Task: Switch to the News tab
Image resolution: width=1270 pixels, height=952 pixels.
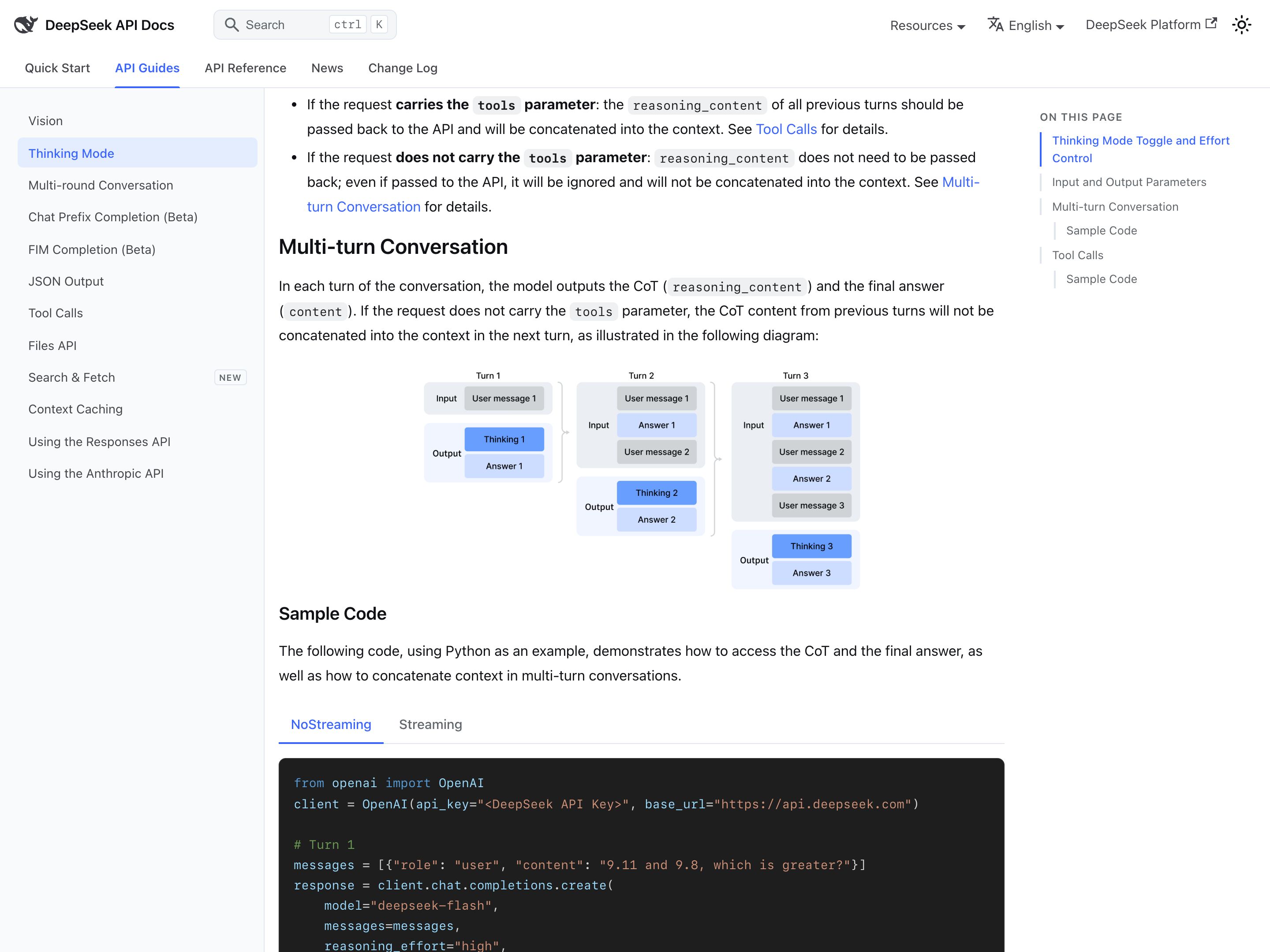Action: tap(327, 68)
